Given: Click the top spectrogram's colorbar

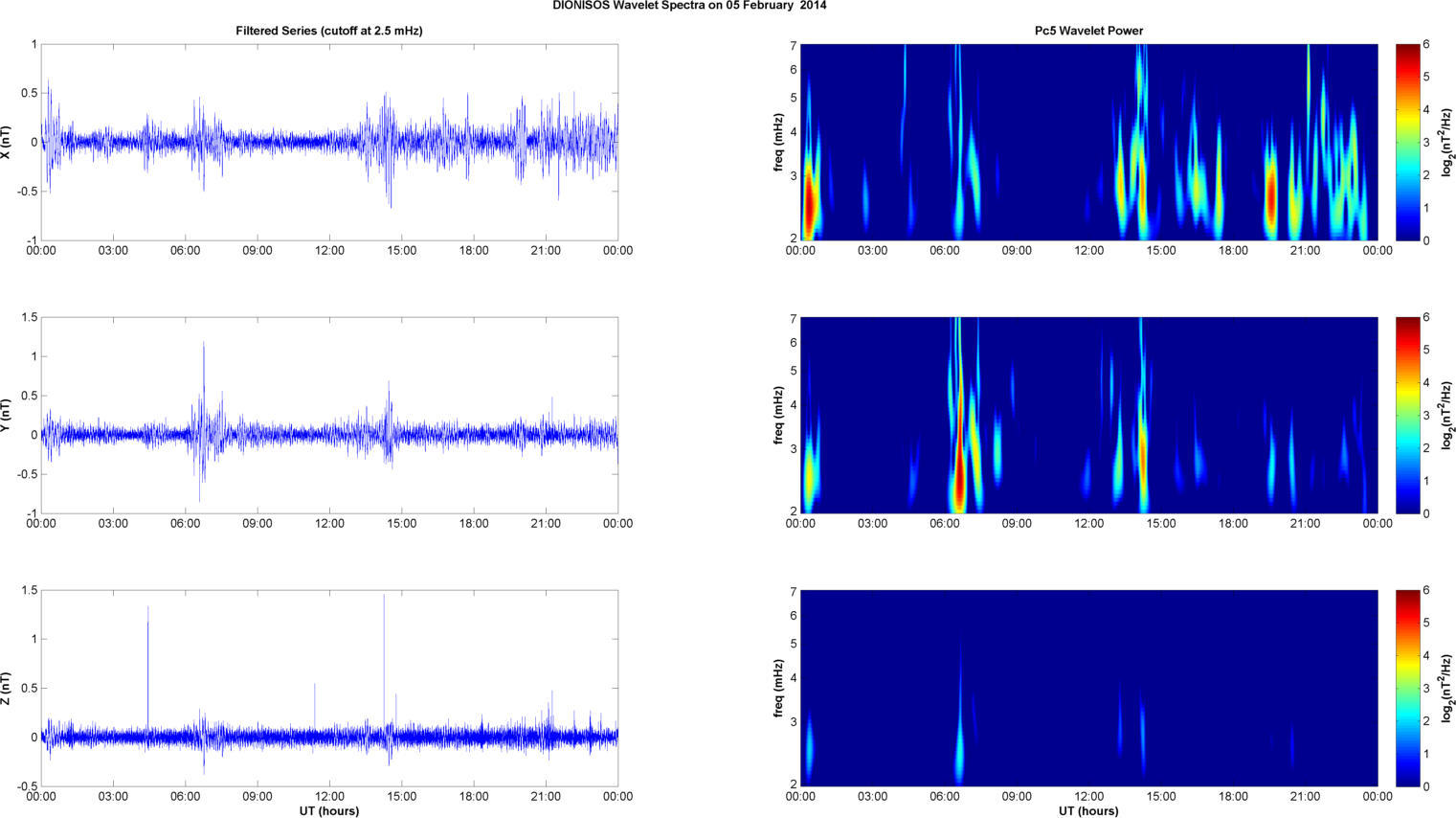Looking at the screenshot, I should [x=1407, y=143].
